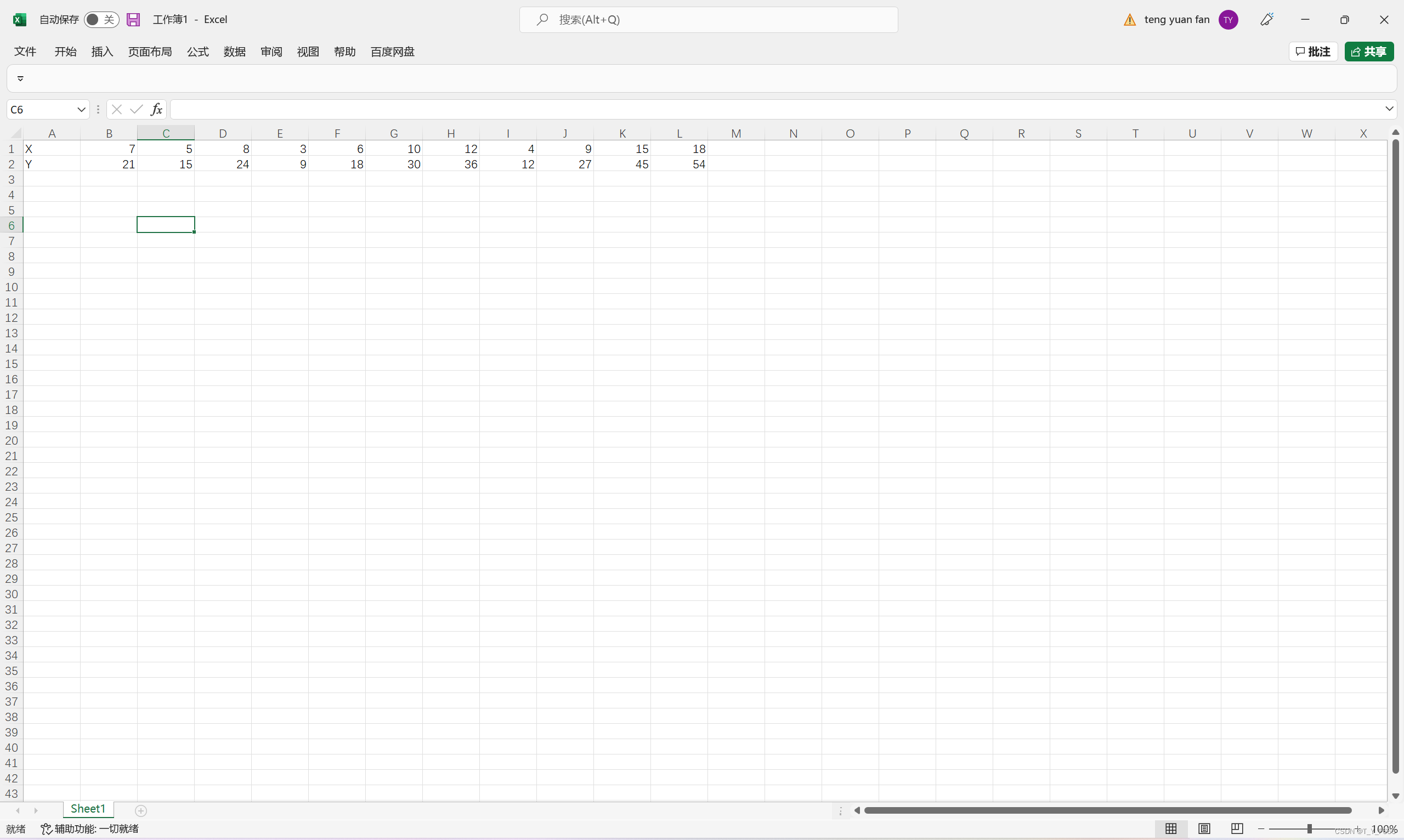This screenshot has width=1404, height=840.
Task: Click the purple save icon
Action: [x=133, y=19]
